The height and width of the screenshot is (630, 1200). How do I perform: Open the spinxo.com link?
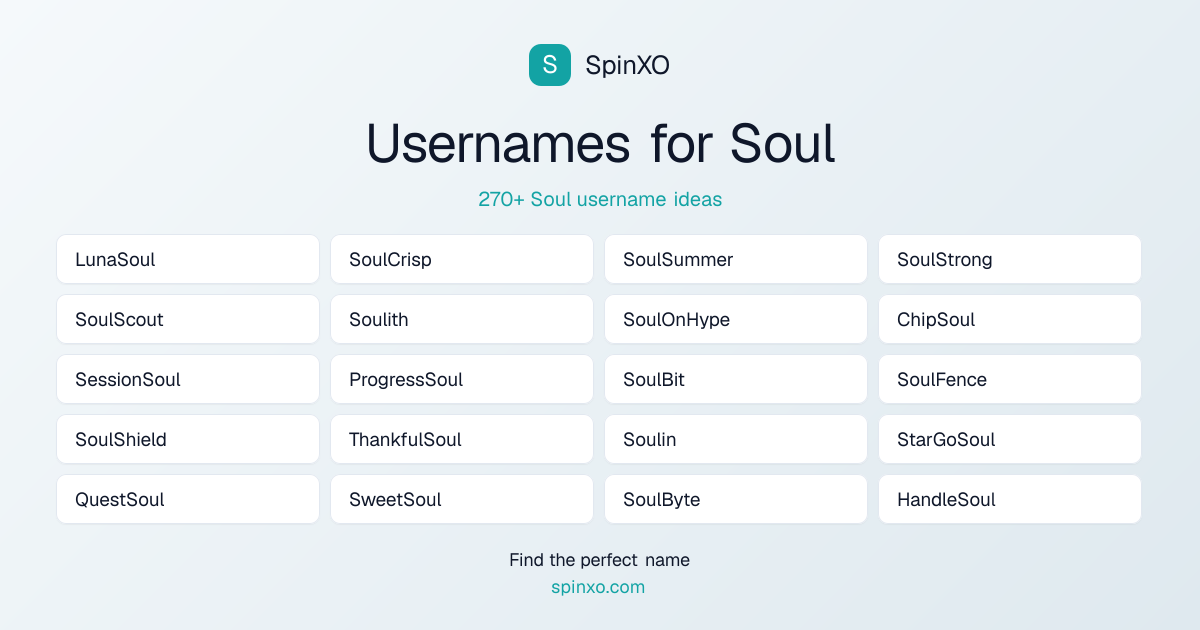598,587
